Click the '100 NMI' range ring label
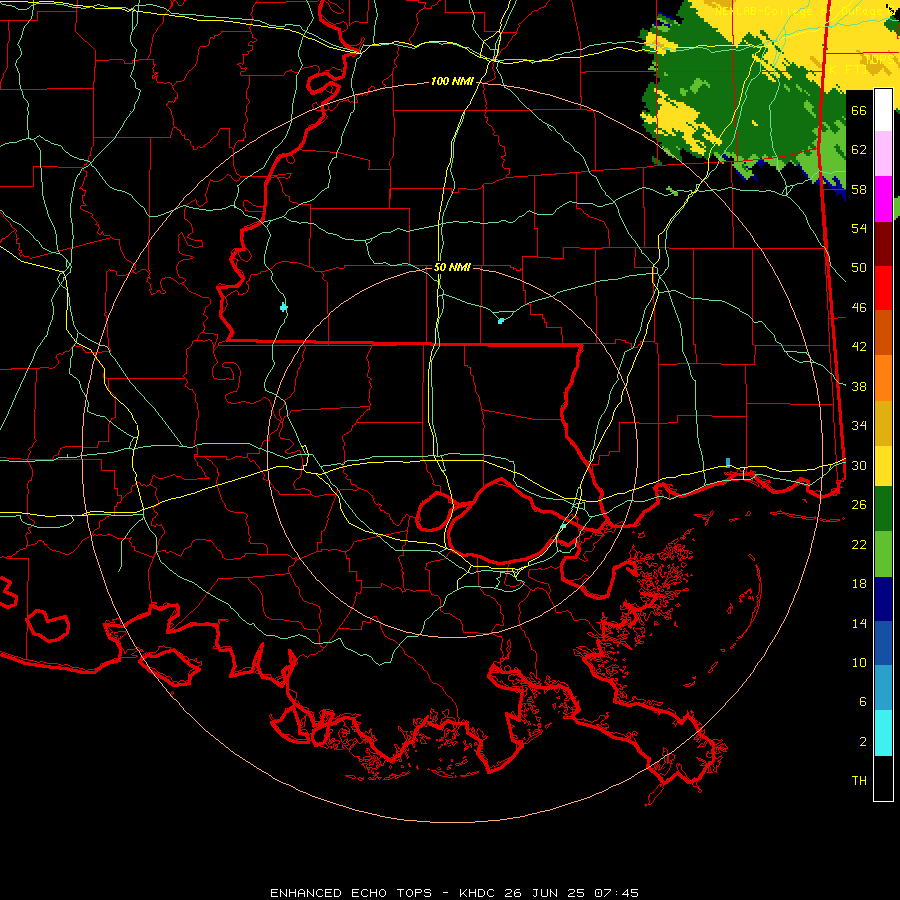This screenshot has height=900, width=900. (x=452, y=82)
